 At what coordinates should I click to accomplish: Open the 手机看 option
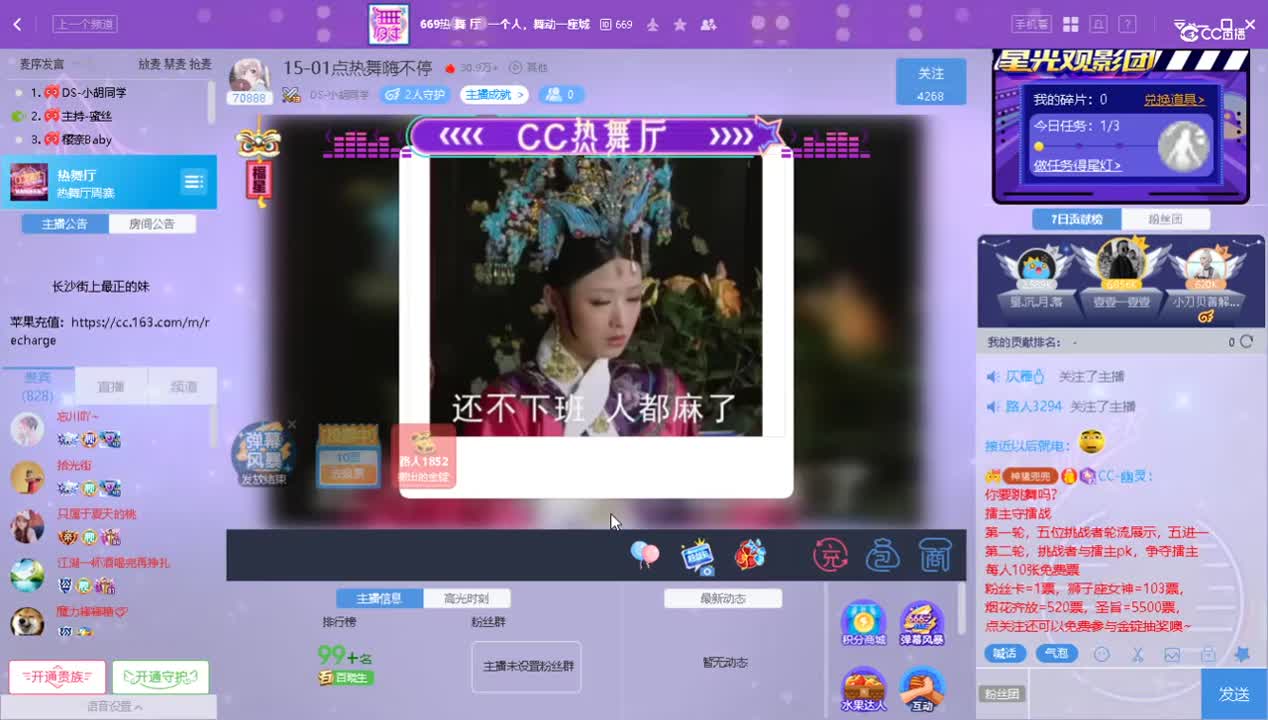(1031, 24)
